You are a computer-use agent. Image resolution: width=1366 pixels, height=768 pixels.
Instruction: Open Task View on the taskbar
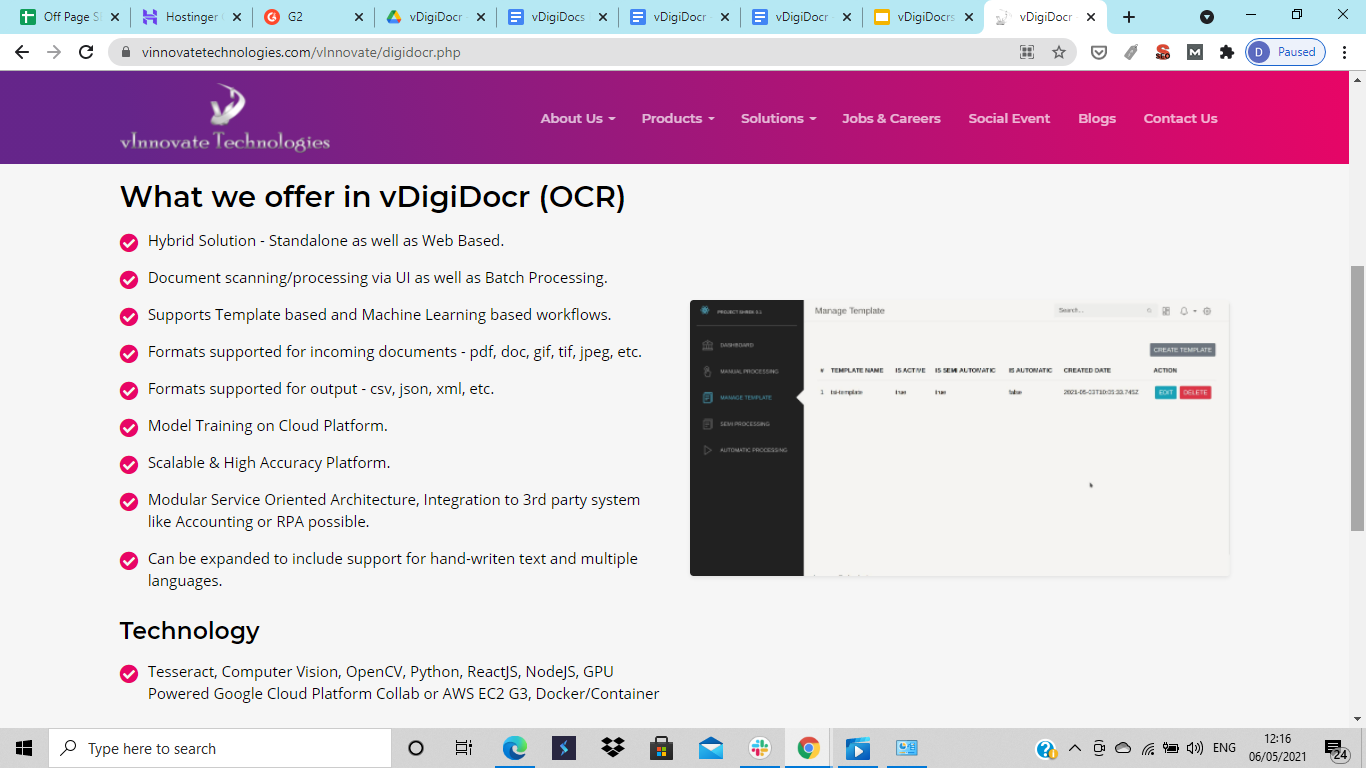tap(464, 748)
